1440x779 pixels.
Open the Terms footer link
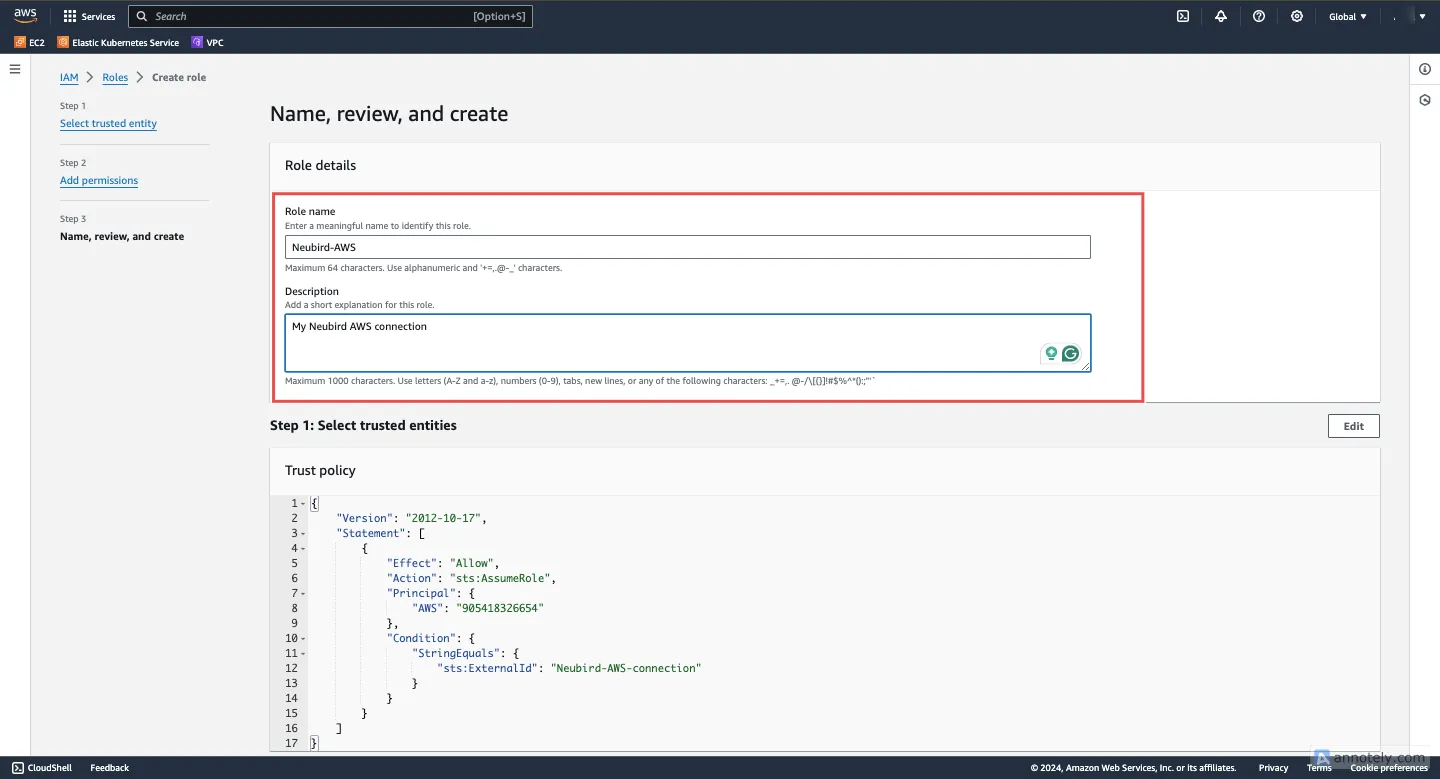tap(1319, 768)
